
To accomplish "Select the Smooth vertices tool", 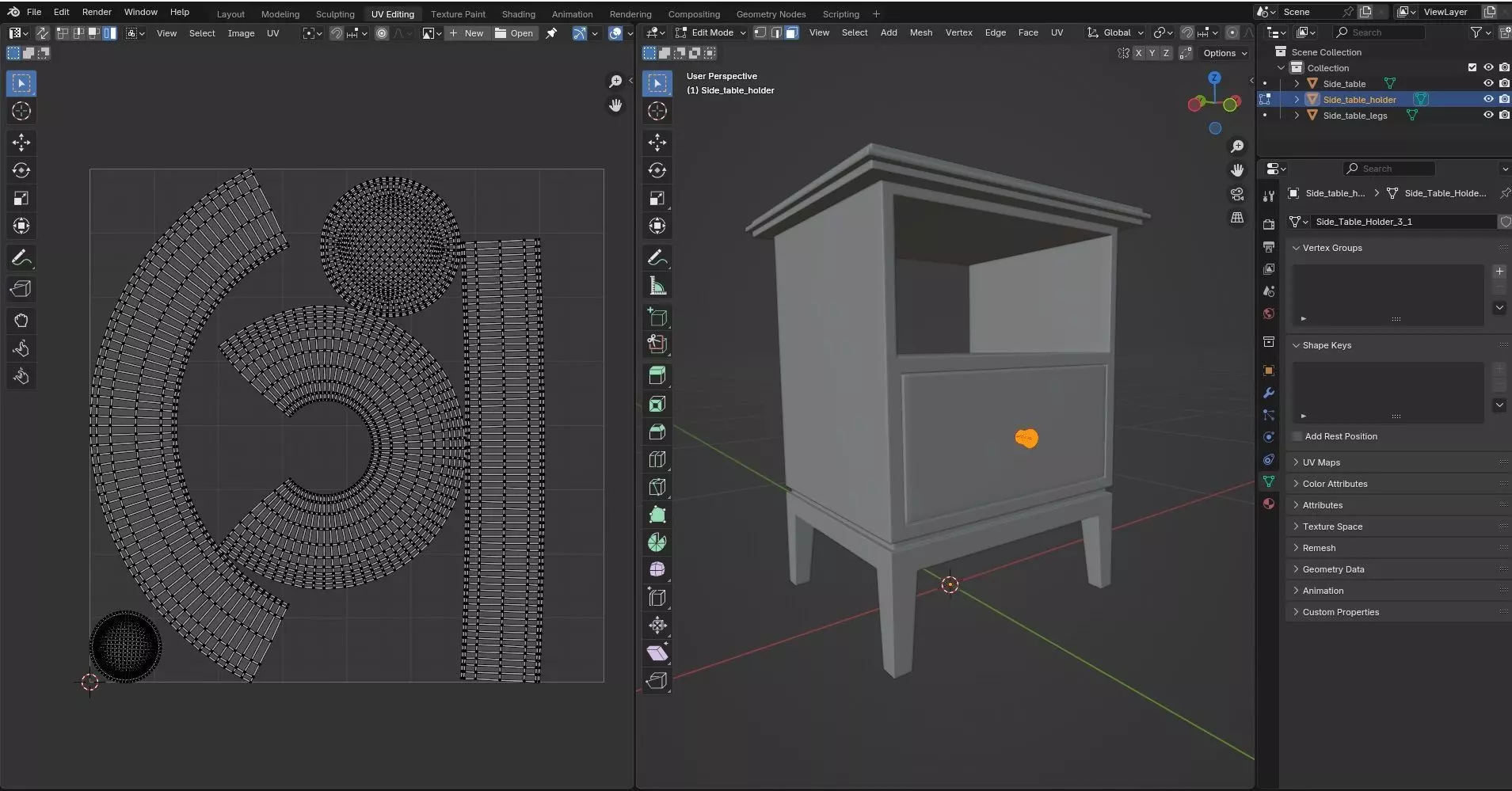I will point(657,569).
